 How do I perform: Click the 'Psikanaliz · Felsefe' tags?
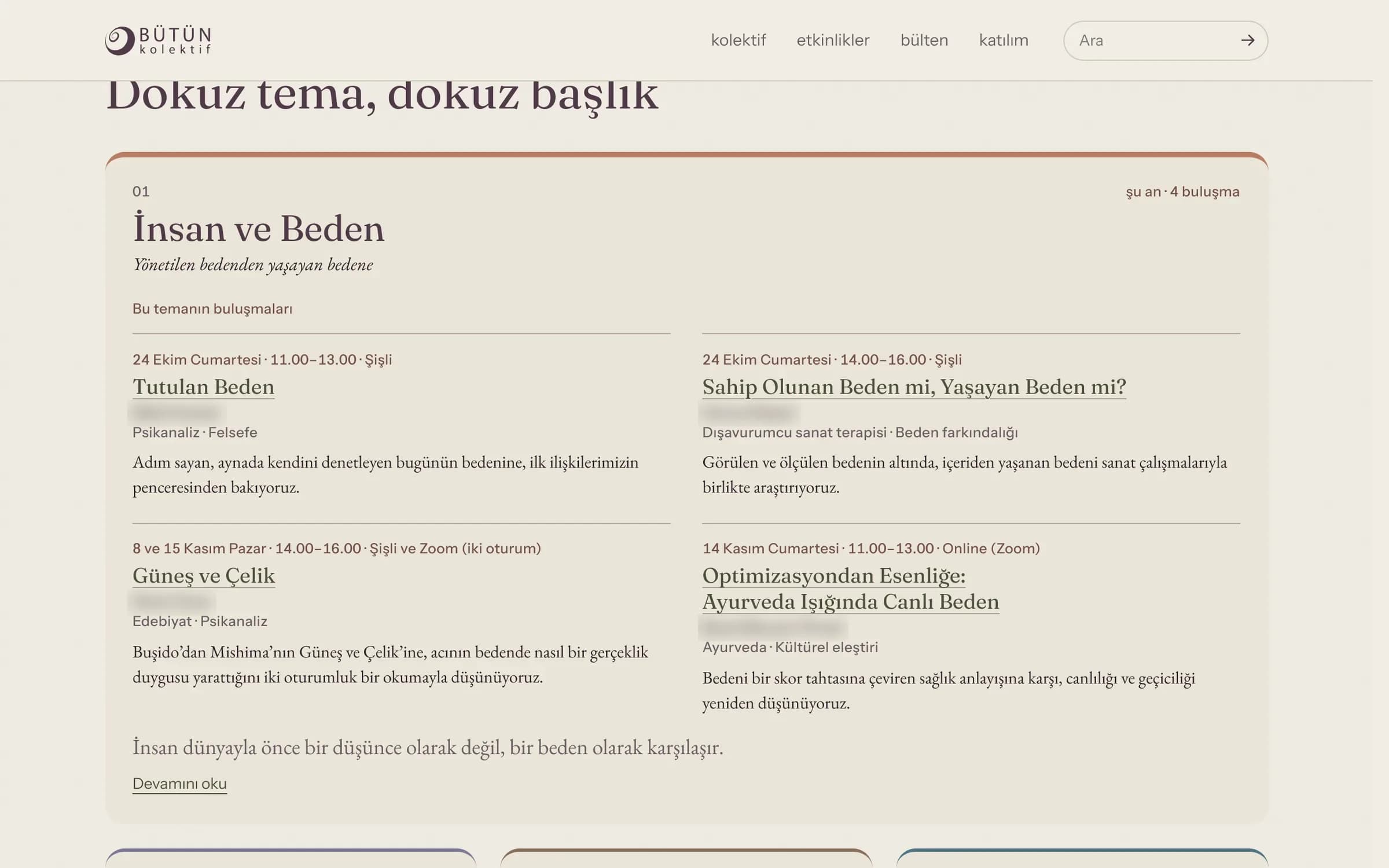[194, 432]
